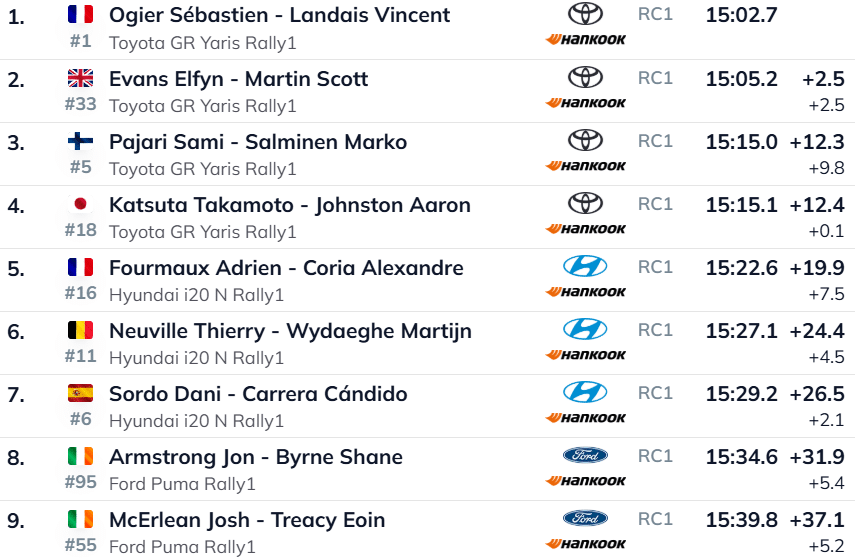Click the Irish flag beside McErlean Josh

coord(80,519)
